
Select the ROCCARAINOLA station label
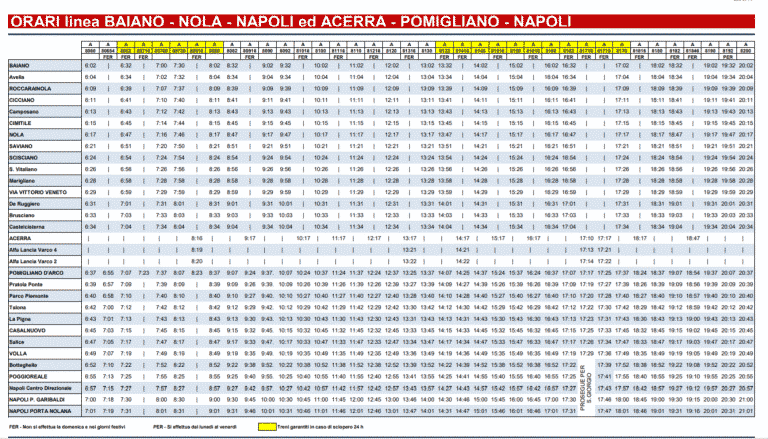coord(30,87)
